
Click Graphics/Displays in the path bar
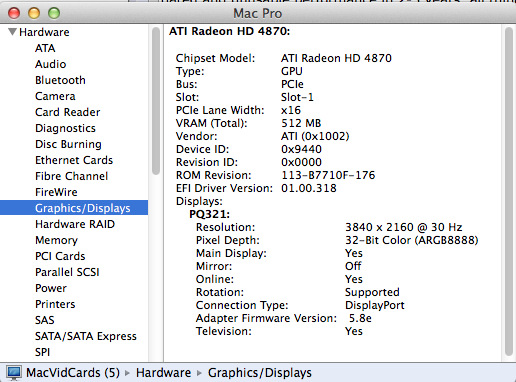[x=260, y=373]
